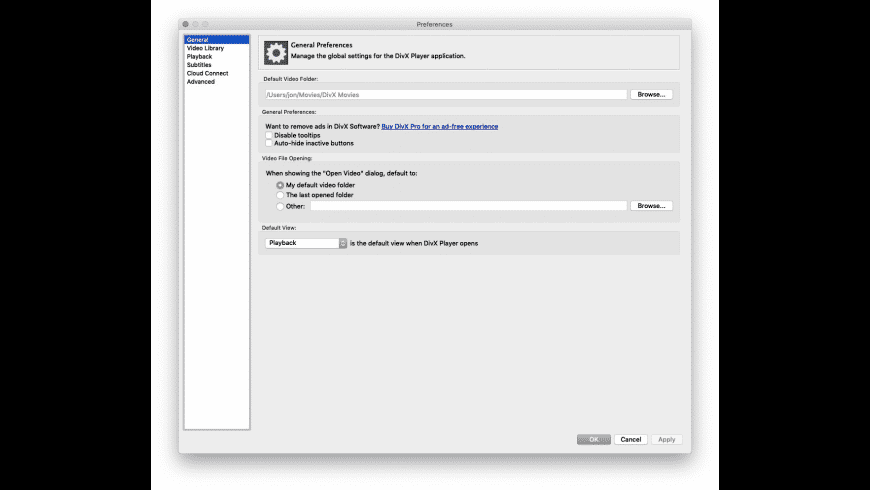Browse for the default video folder
Screen dimensions: 870x490
[x=651, y=95]
